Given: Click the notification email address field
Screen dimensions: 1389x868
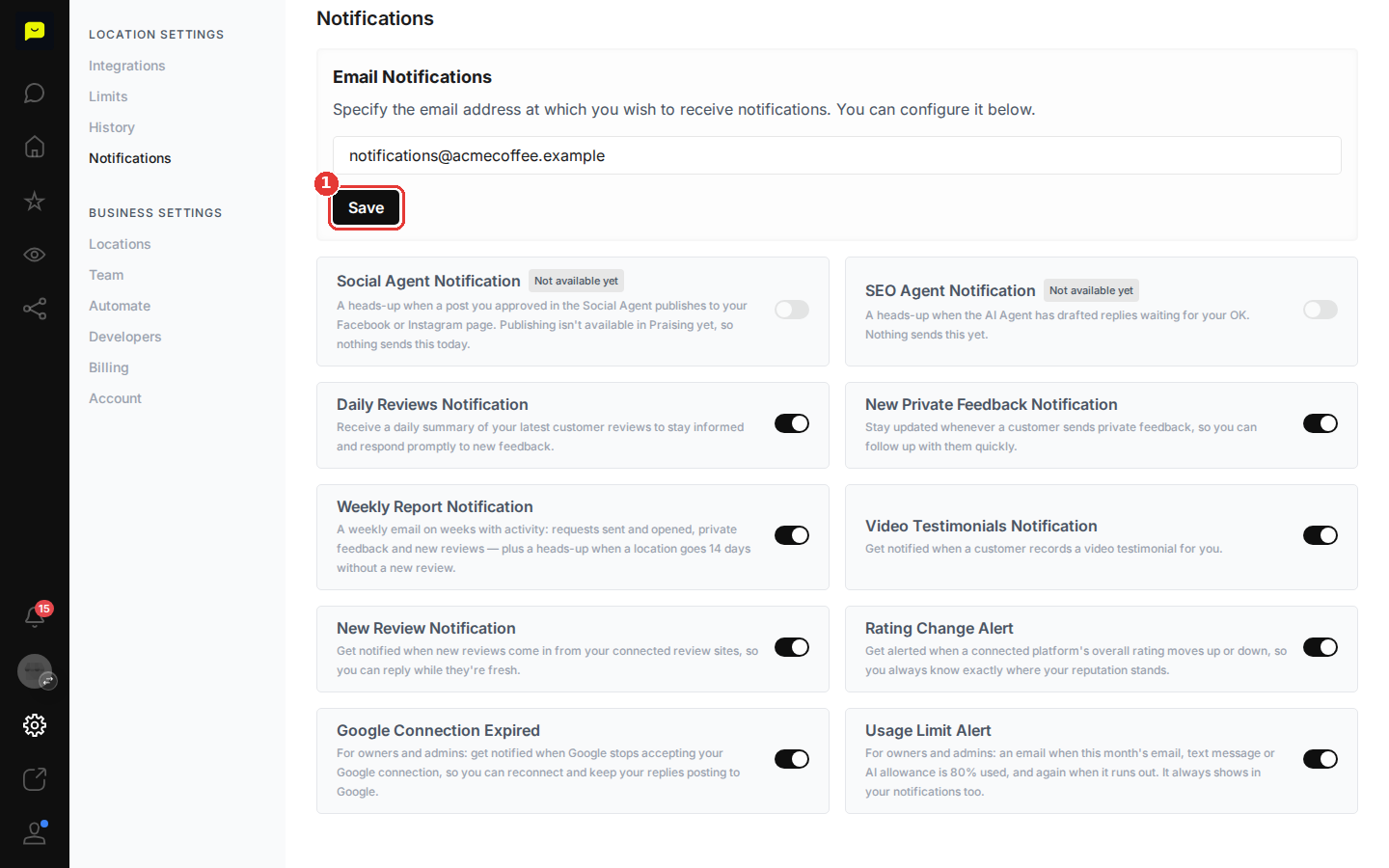Looking at the screenshot, I should [x=837, y=155].
